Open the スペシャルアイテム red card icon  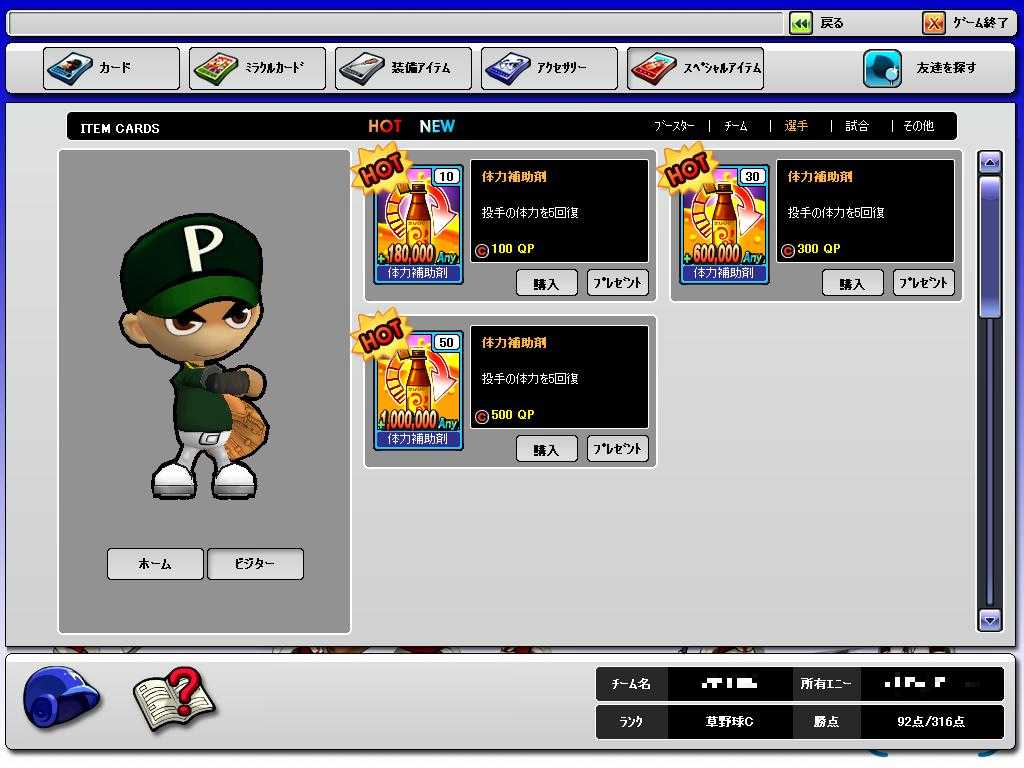[654, 68]
